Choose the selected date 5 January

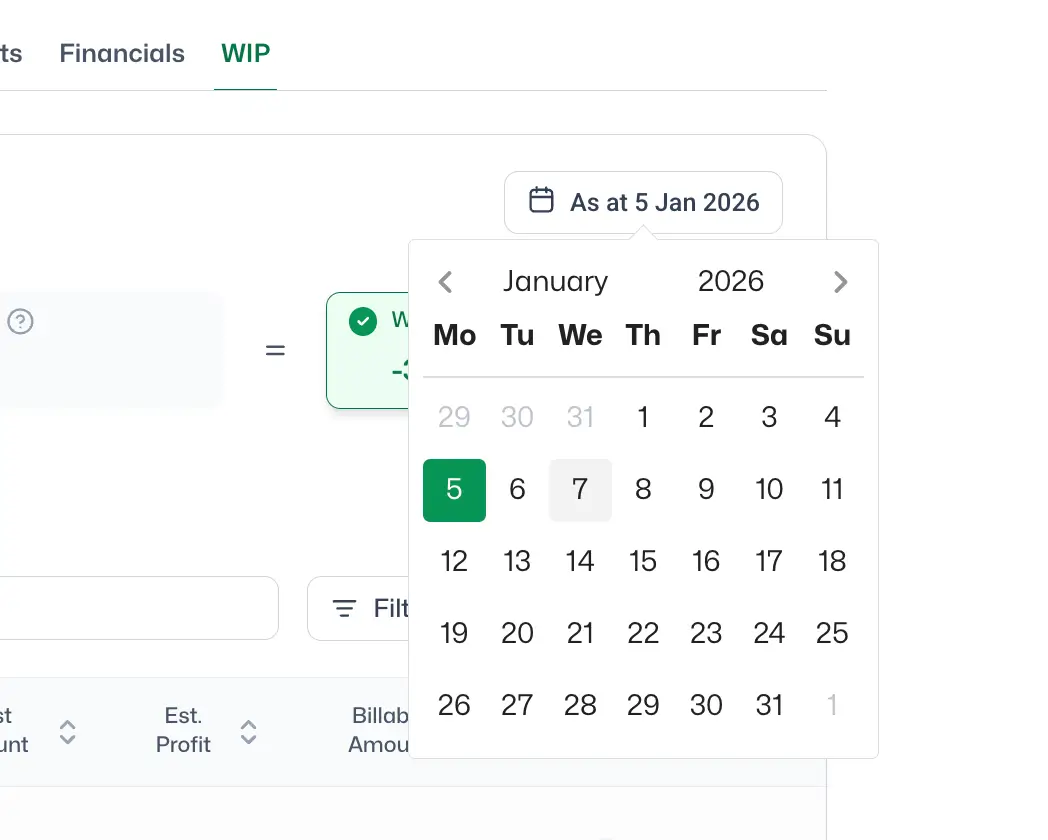point(454,490)
